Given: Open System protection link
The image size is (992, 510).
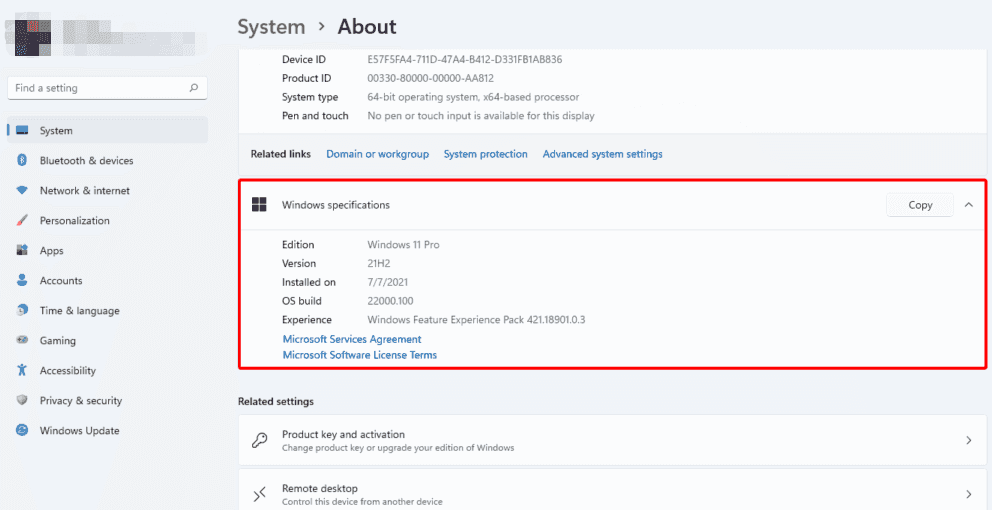Looking at the screenshot, I should (x=485, y=154).
